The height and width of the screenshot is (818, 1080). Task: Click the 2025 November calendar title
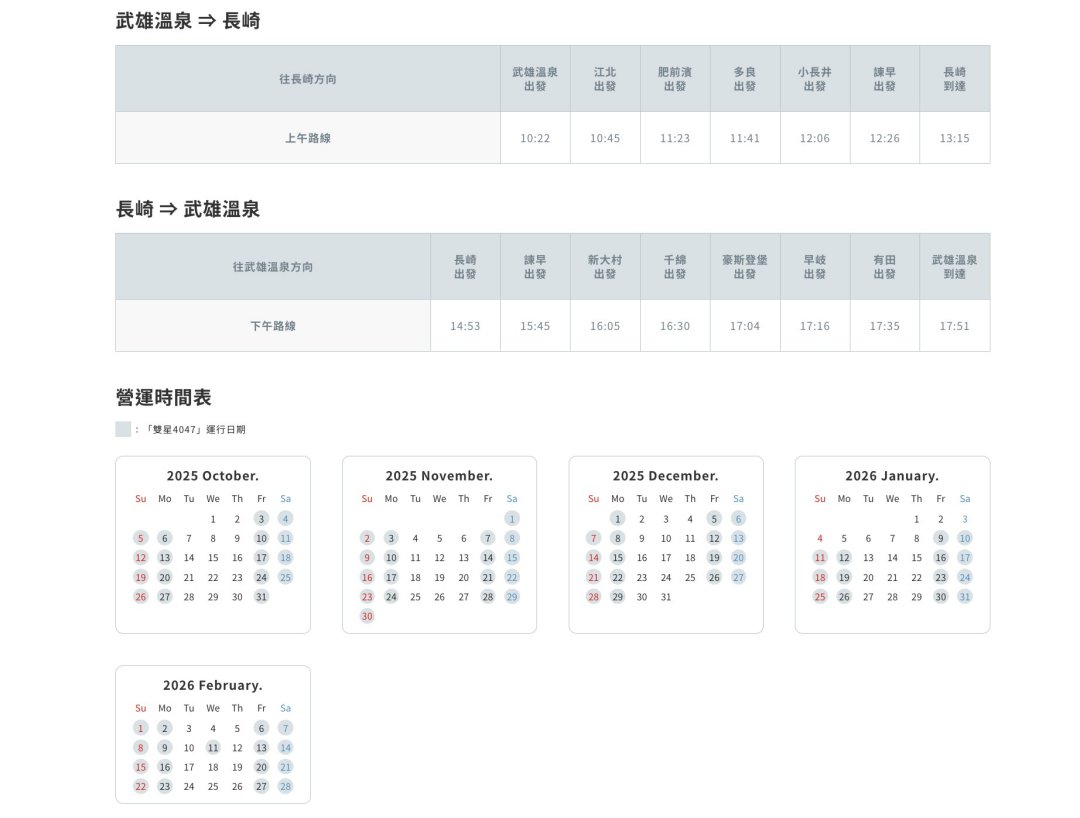(x=439, y=476)
